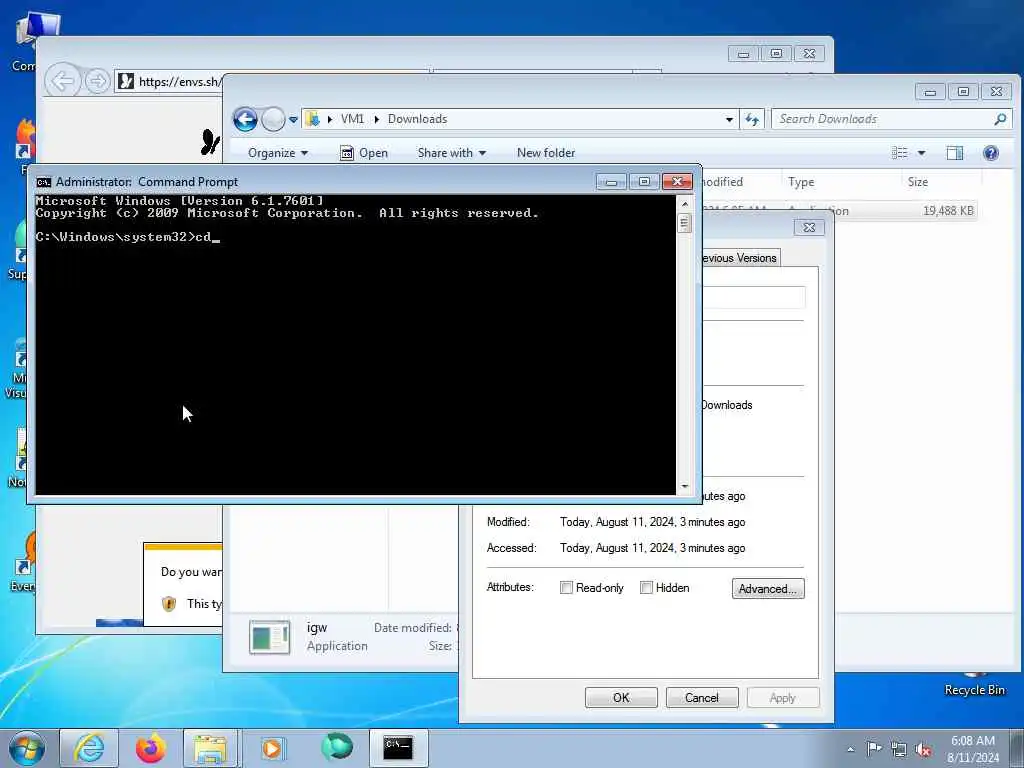Open Explorer help question mark icon
The height and width of the screenshot is (768, 1024).
(991, 153)
